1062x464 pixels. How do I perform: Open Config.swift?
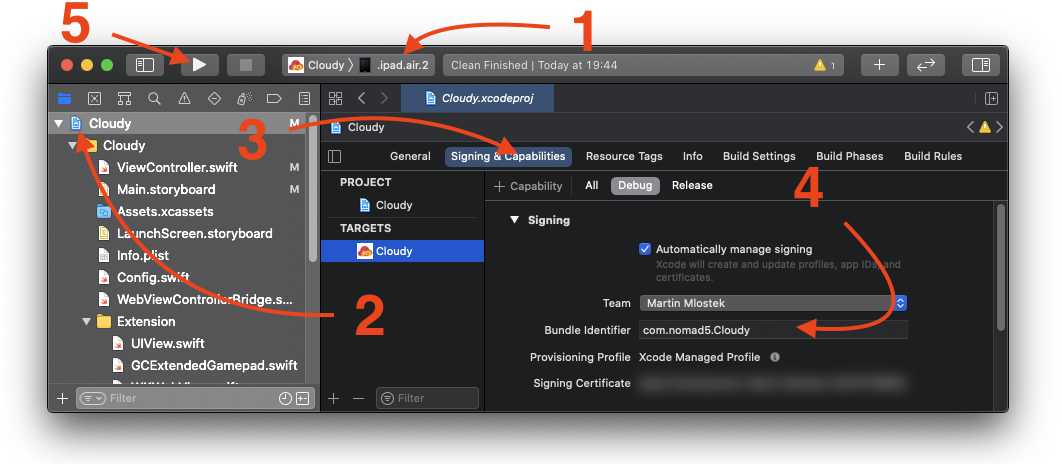click(x=153, y=277)
